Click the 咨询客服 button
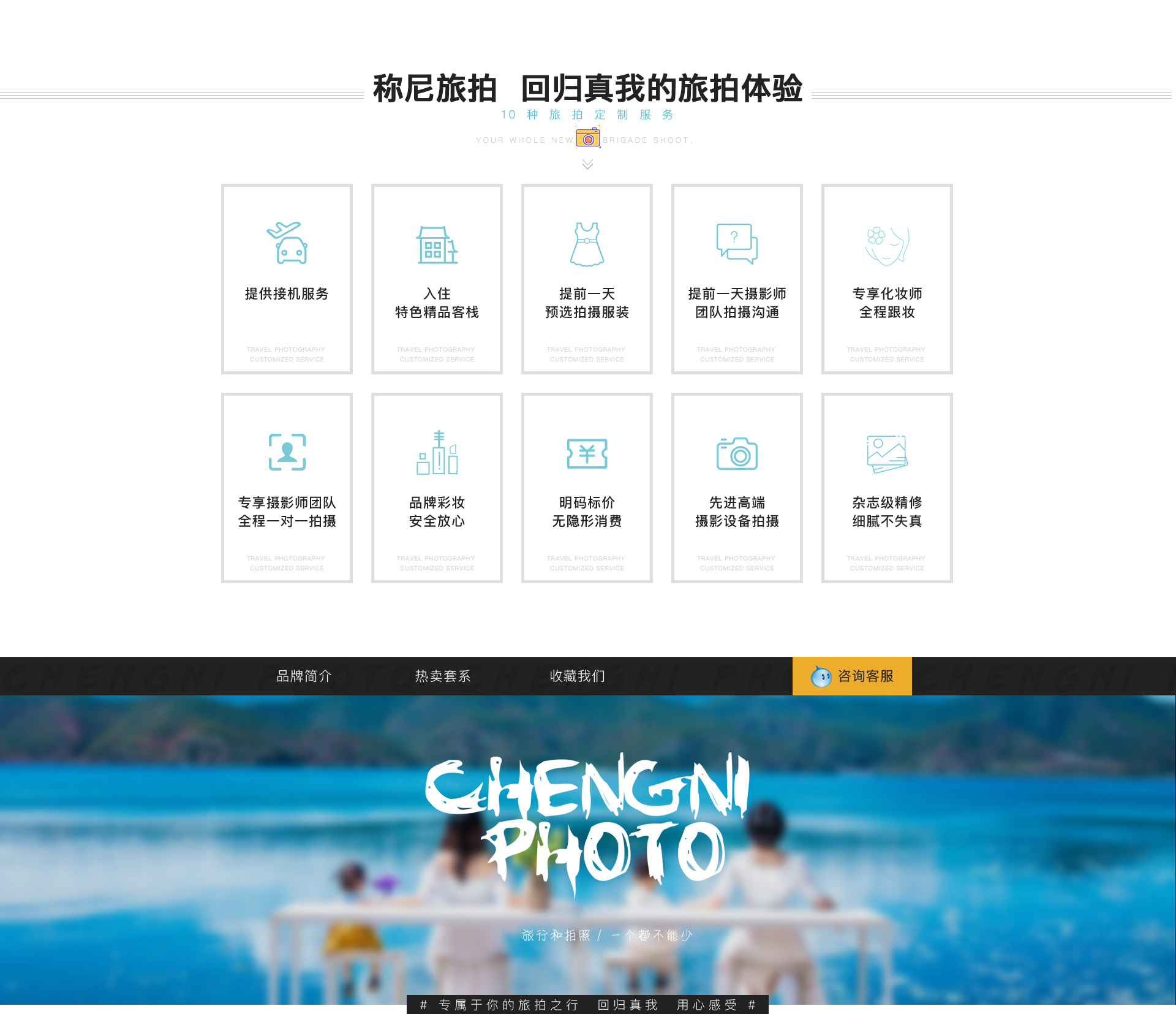This screenshot has width=1176, height=1014. point(852,676)
